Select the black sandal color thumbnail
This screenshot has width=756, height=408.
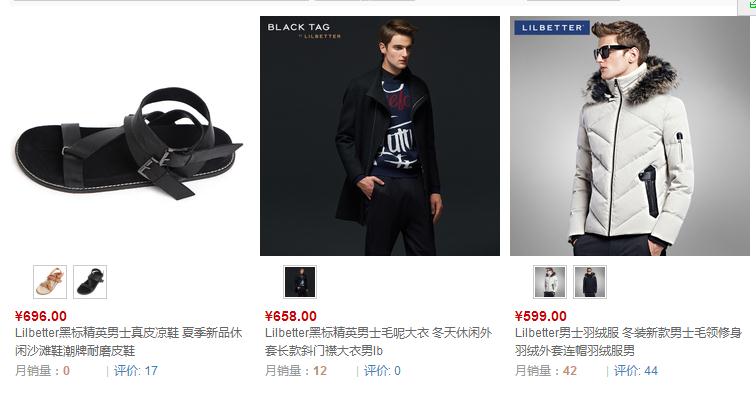tap(90, 282)
